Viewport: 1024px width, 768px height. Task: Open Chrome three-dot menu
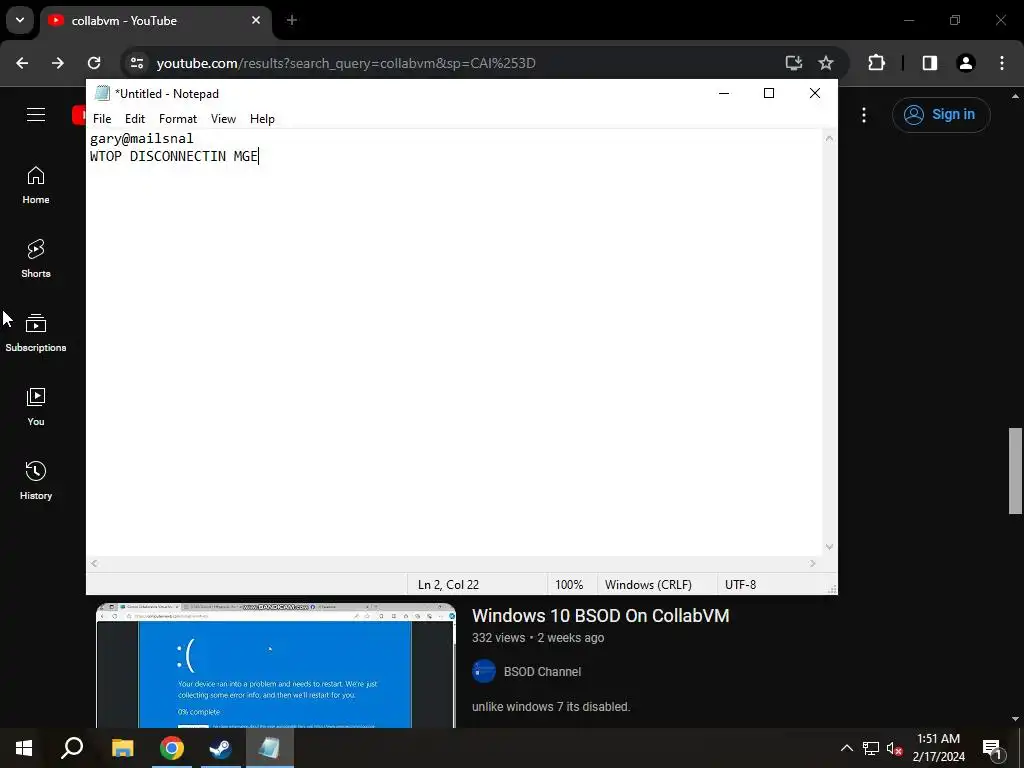click(x=1002, y=63)
